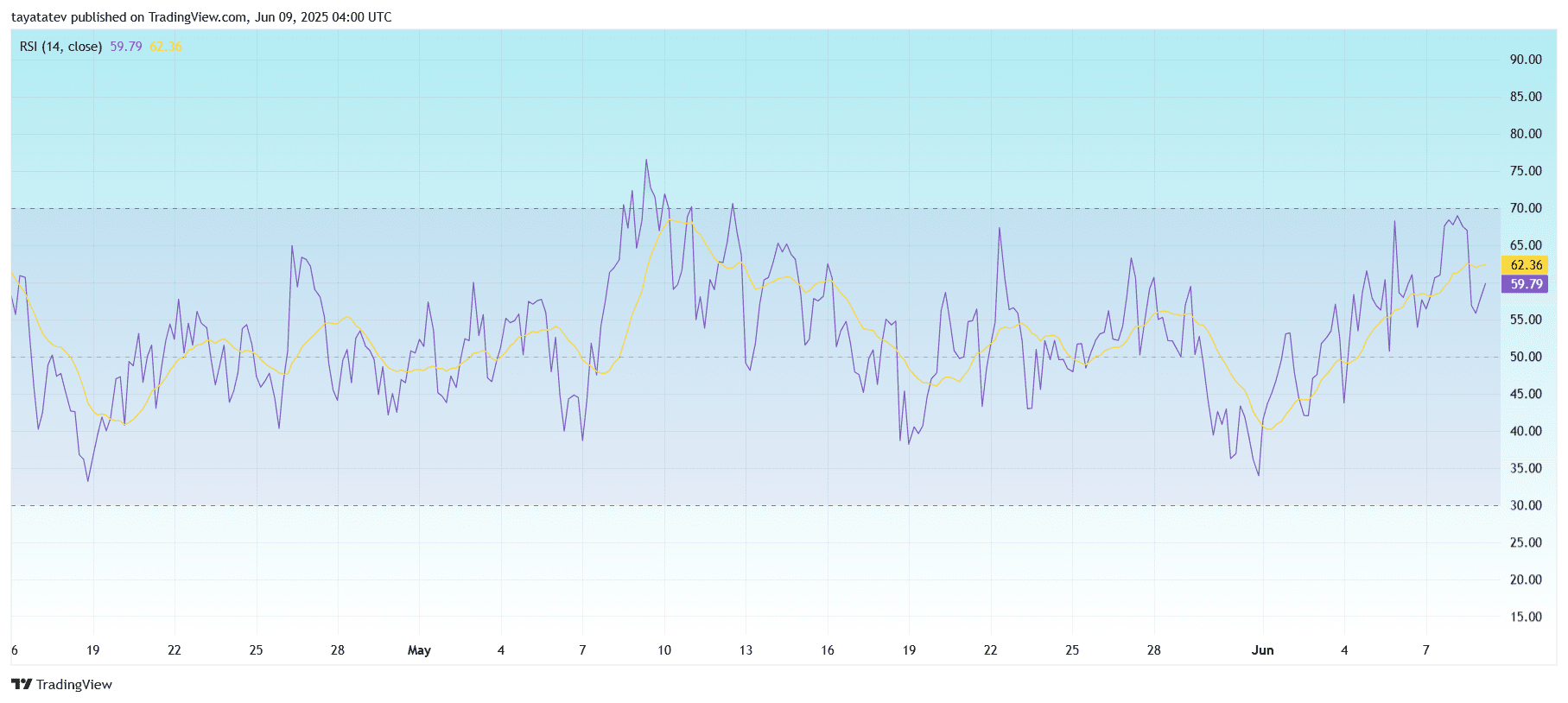Click the May label on time axis
This screenshot has height=703, width=1568.
coord(419,650)
